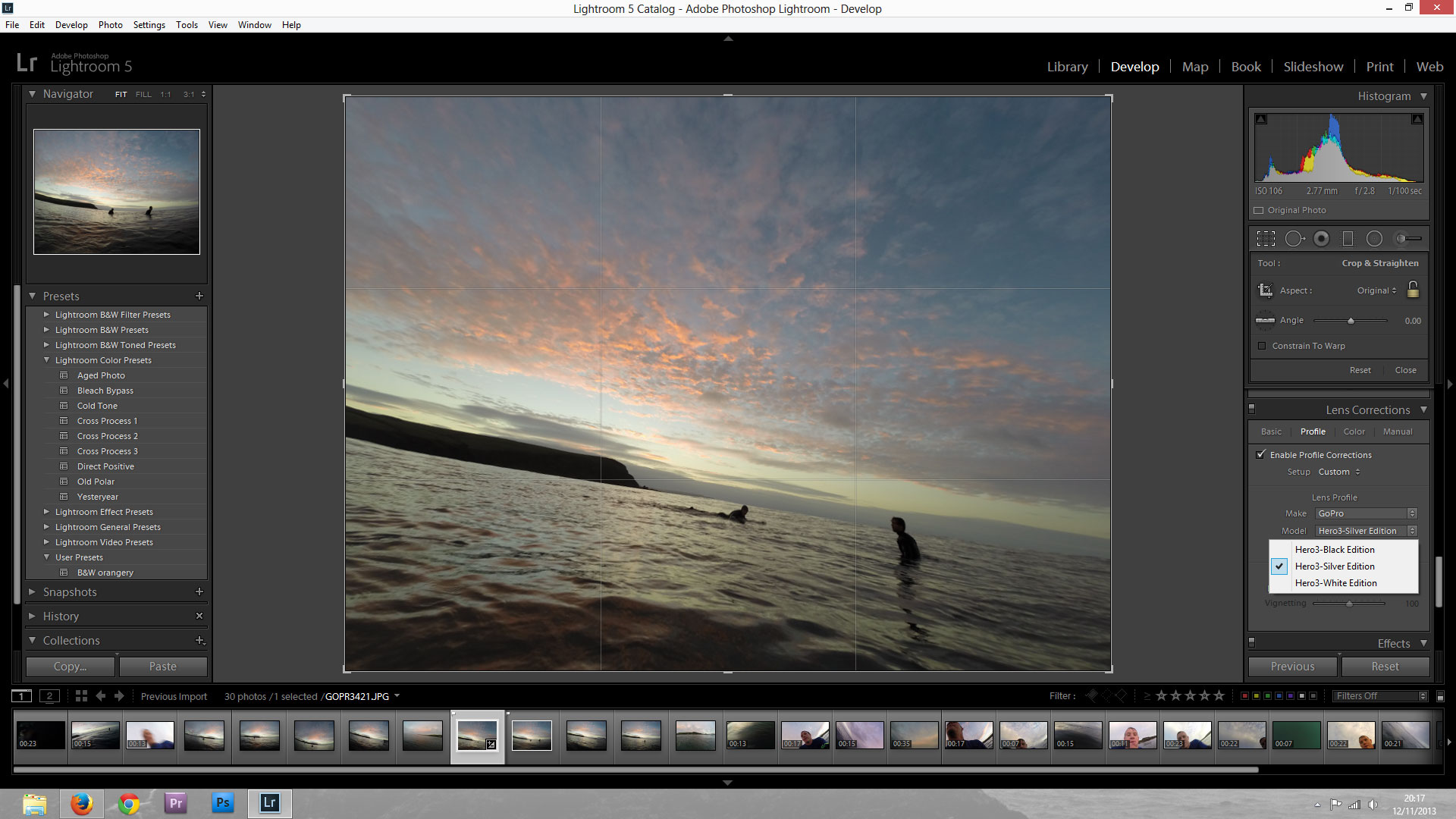
Task: Select the Original Photo checkbox label
Action: [1297, 210]
